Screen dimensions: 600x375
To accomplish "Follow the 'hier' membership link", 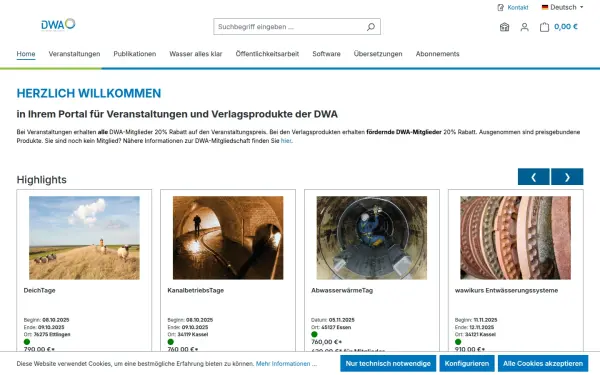I will click(x=286, y=141).
